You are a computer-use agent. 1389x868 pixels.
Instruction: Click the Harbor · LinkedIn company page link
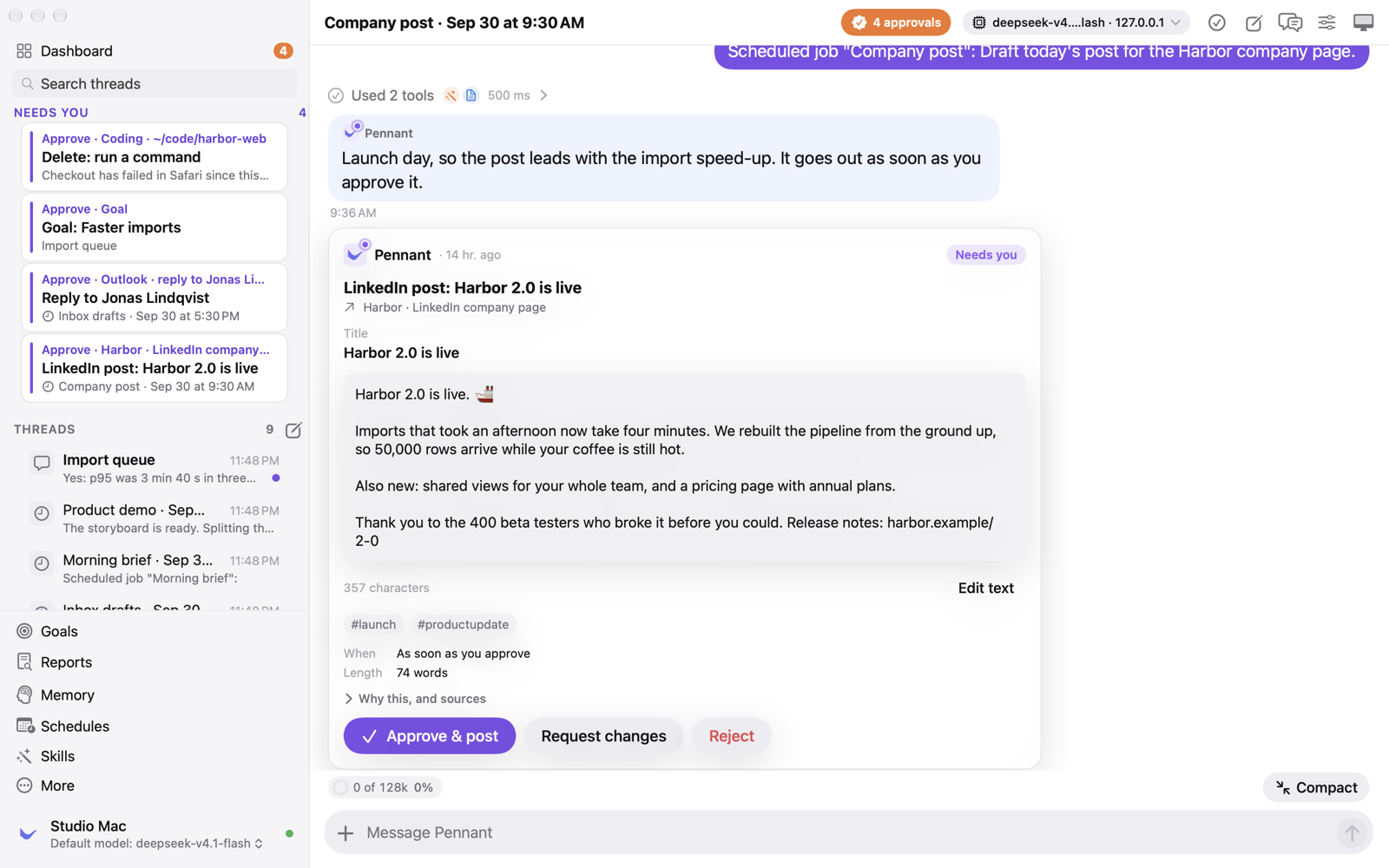(x=445, y=307)
